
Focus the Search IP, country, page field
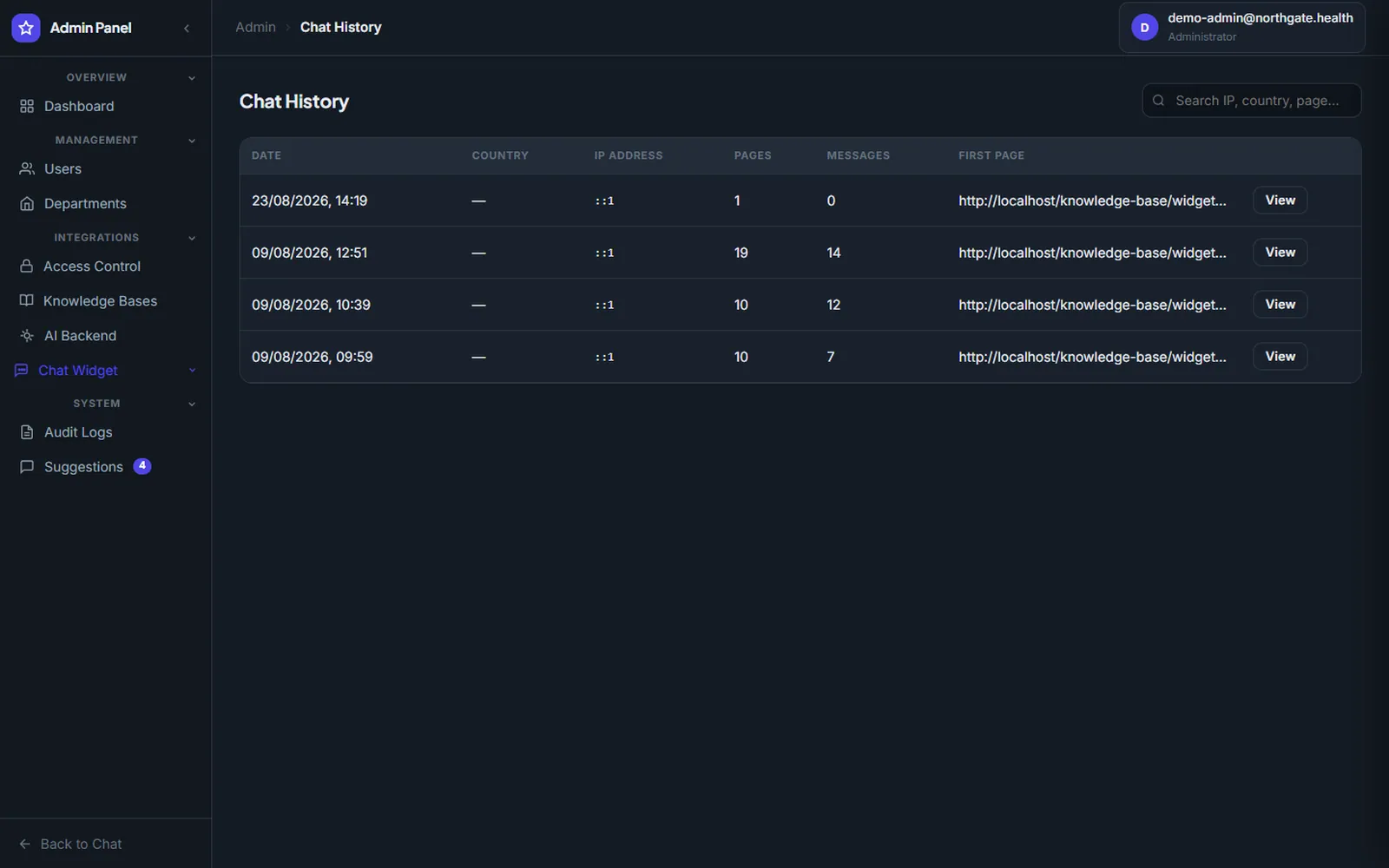(1252, 101)
